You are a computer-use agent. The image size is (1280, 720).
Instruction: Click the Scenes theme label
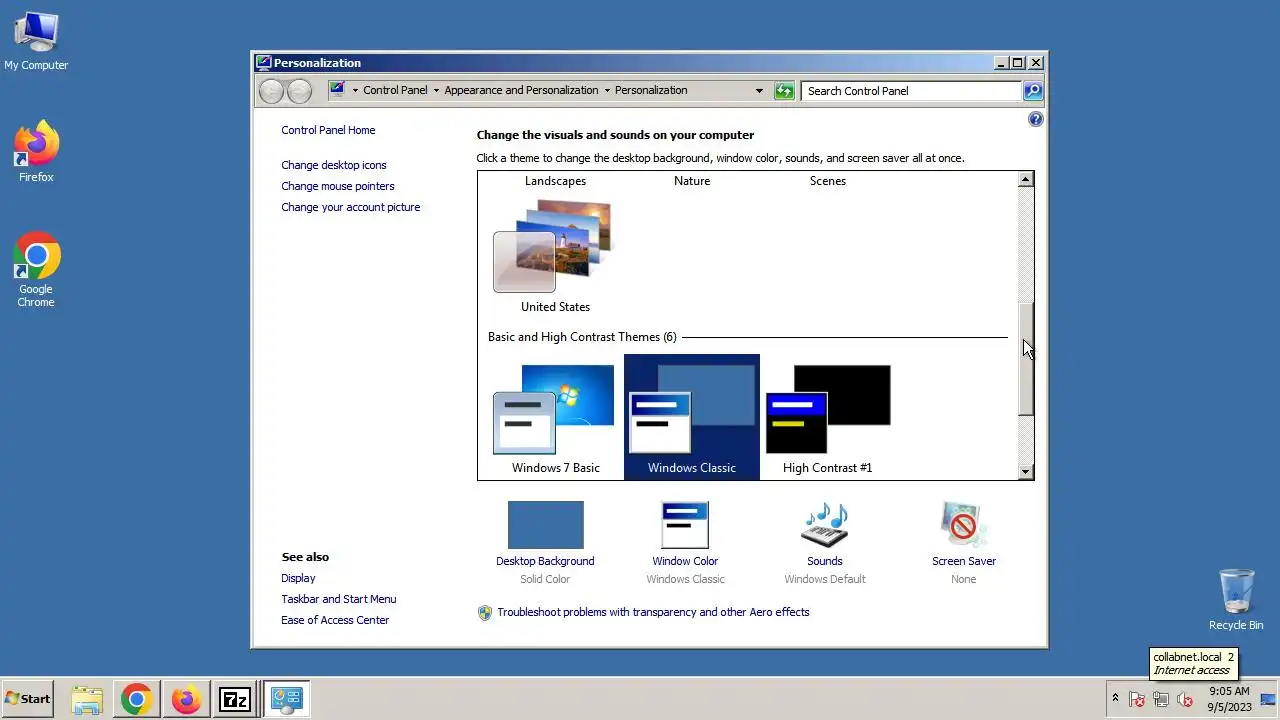tap(827, 181)
